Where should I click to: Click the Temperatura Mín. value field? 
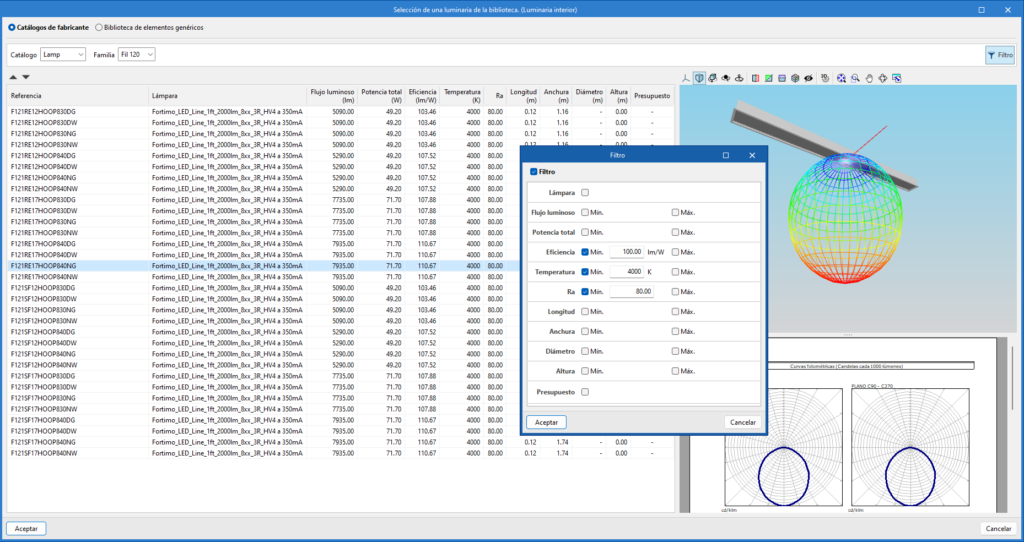627,272
